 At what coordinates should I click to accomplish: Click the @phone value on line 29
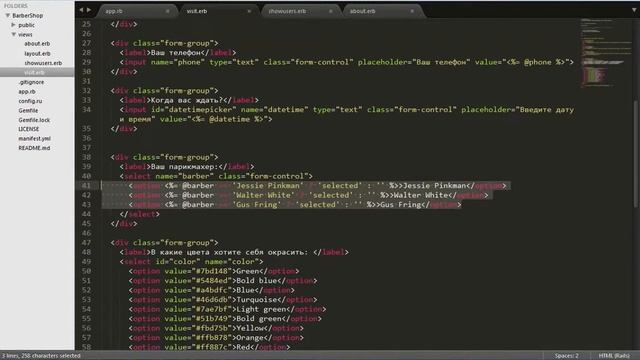tap(538, 62)
